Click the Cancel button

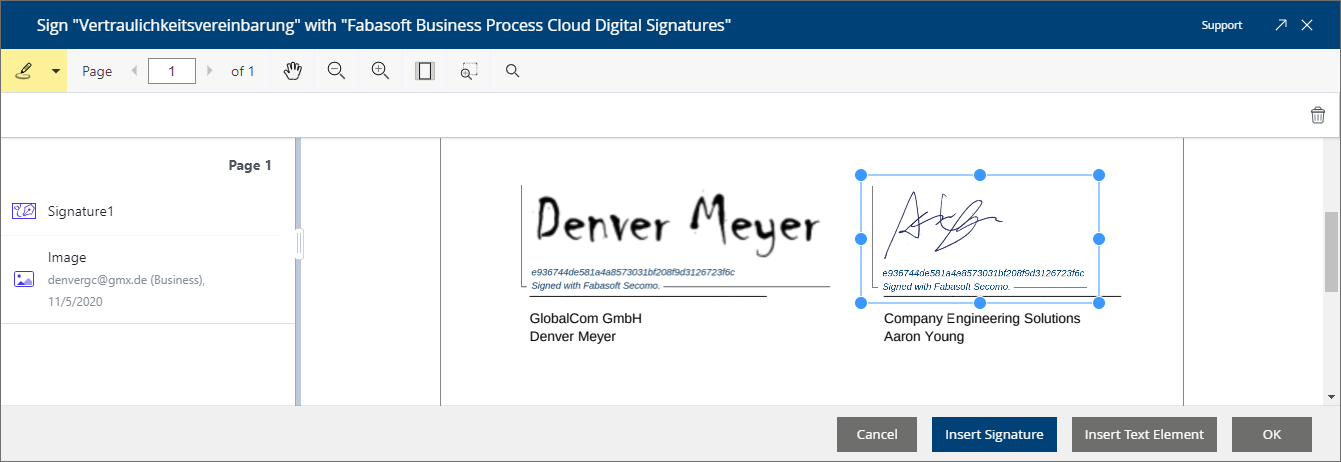pyautogui.click(x=877, y=434)
